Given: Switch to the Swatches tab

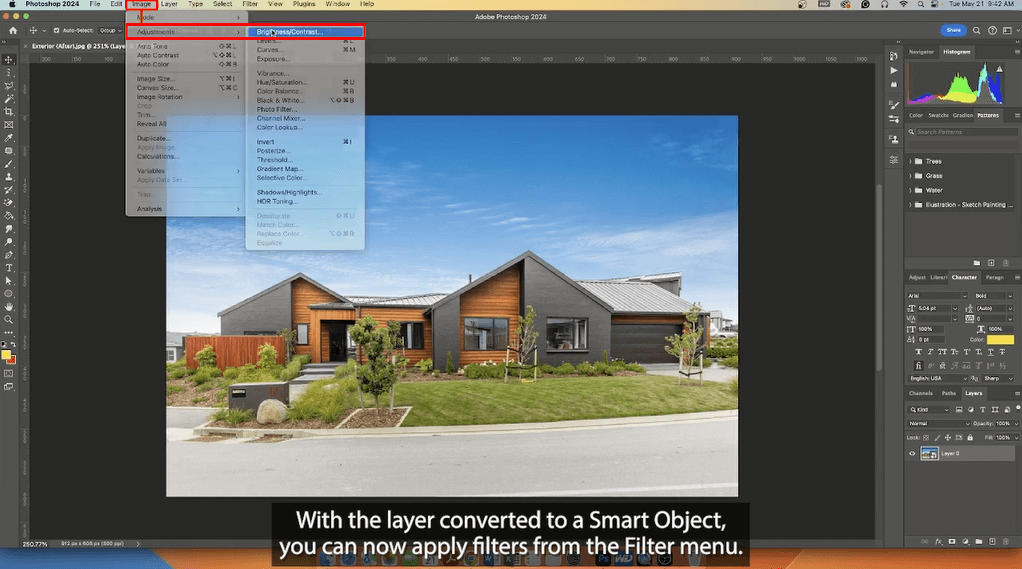Looking at the screenshot, I should (938, 115).
